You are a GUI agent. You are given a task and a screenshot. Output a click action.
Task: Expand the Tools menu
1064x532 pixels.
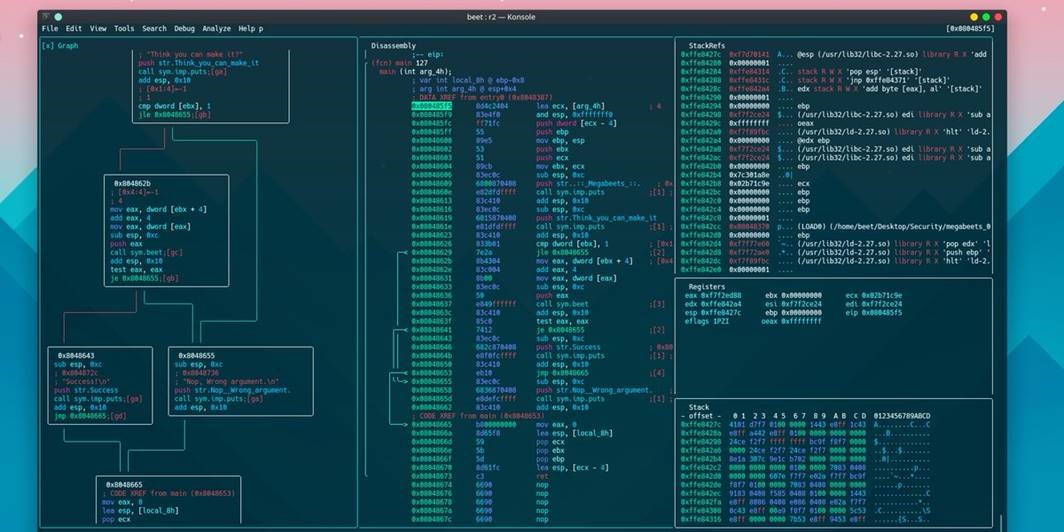[x=124, y=29]
